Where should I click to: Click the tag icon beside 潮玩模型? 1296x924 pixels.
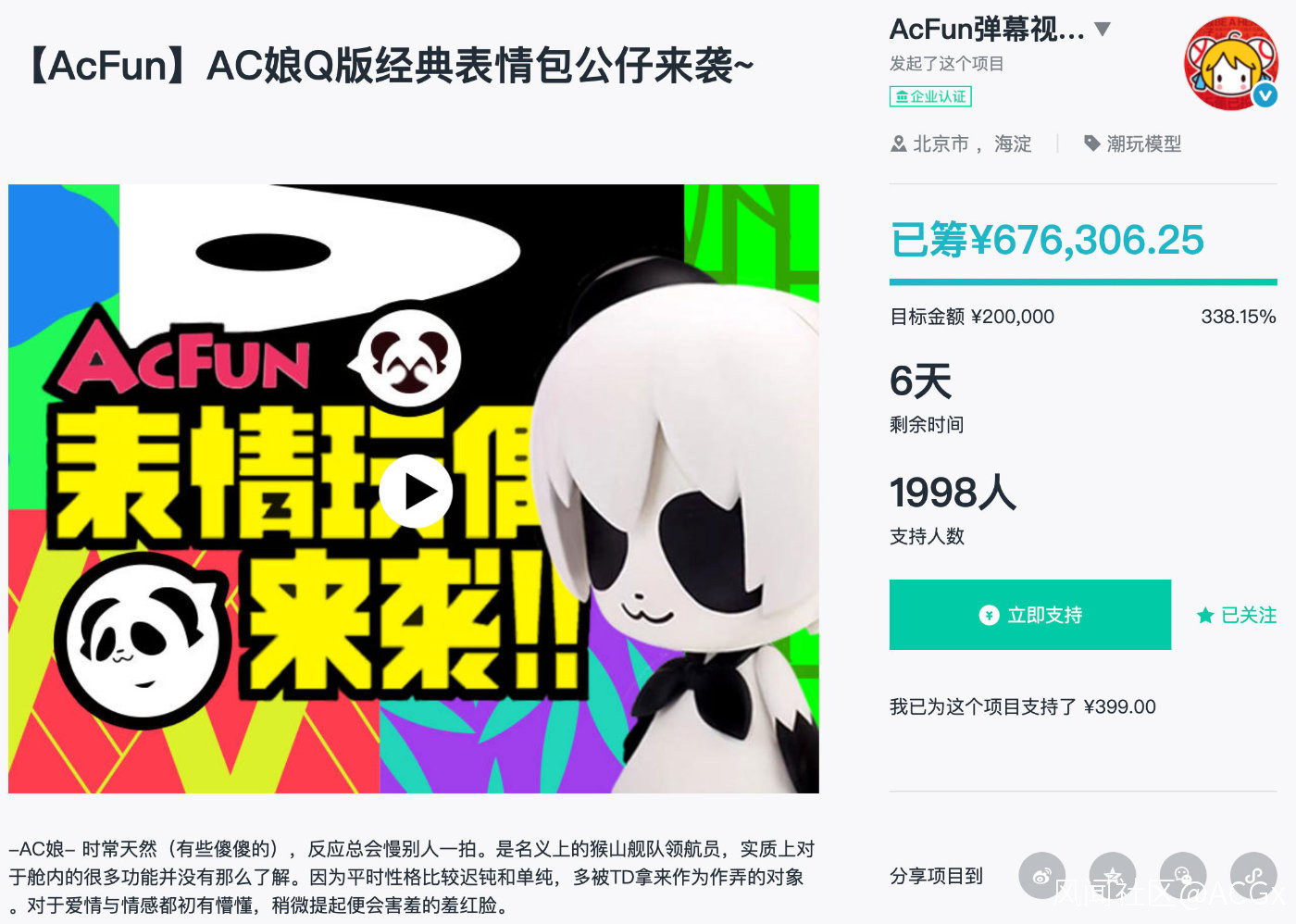[1092, 144]
